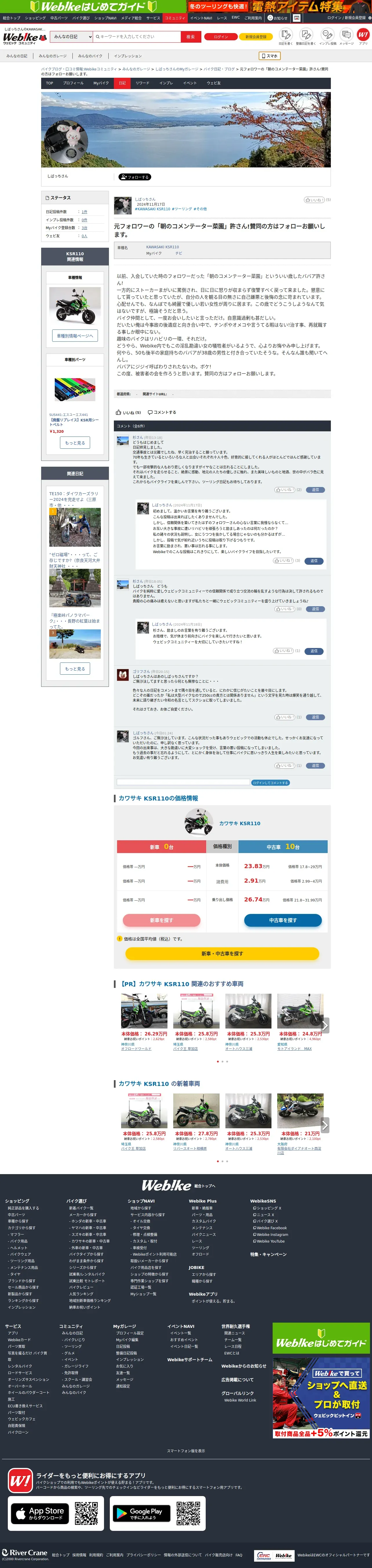
Task: Click the pink 新車を探す button
Action: tap(161, 920)
